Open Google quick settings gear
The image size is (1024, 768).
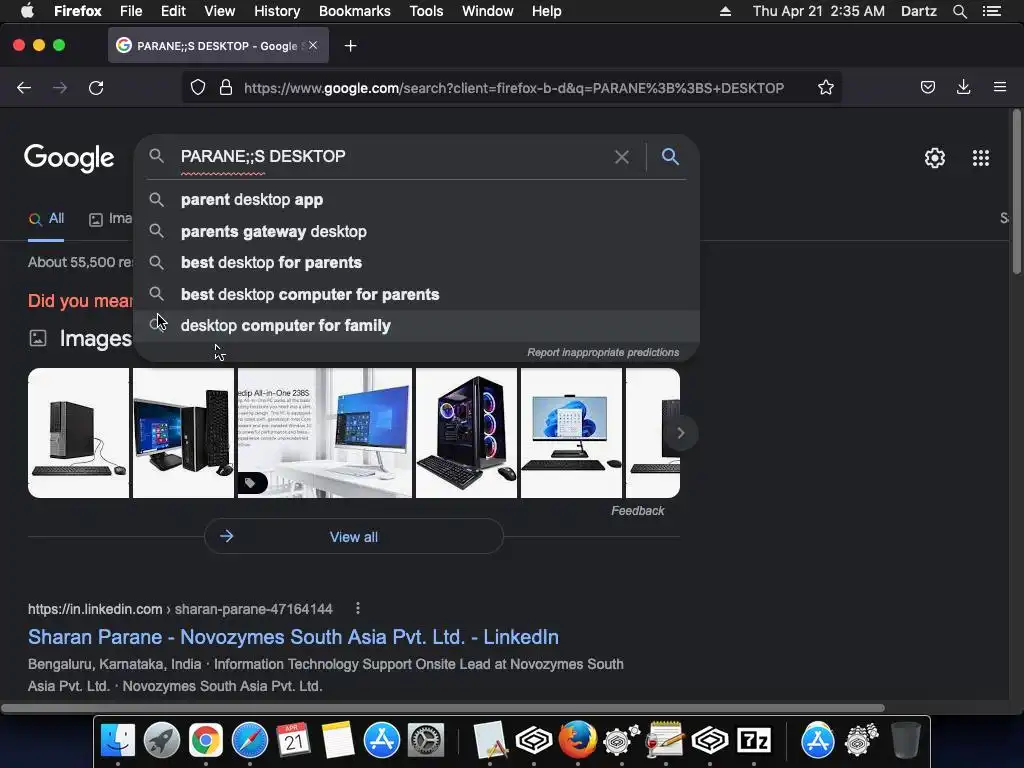[x=935, y=157]
